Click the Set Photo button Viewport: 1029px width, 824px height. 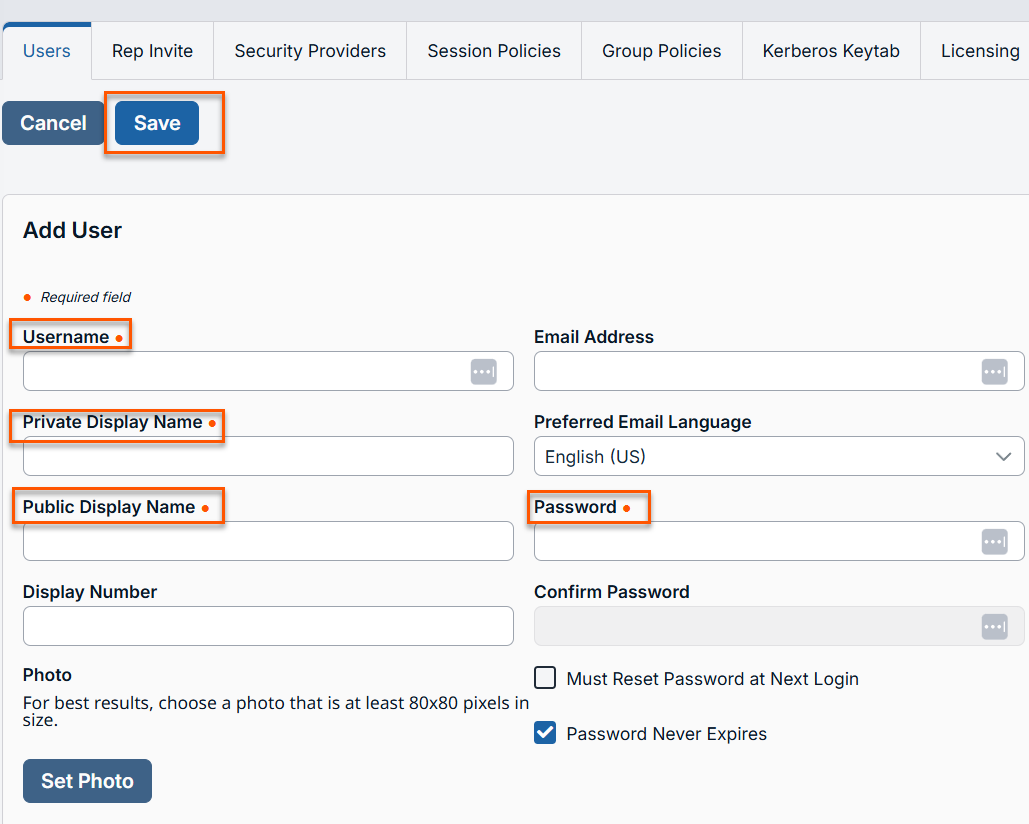(x=87, y=781)
